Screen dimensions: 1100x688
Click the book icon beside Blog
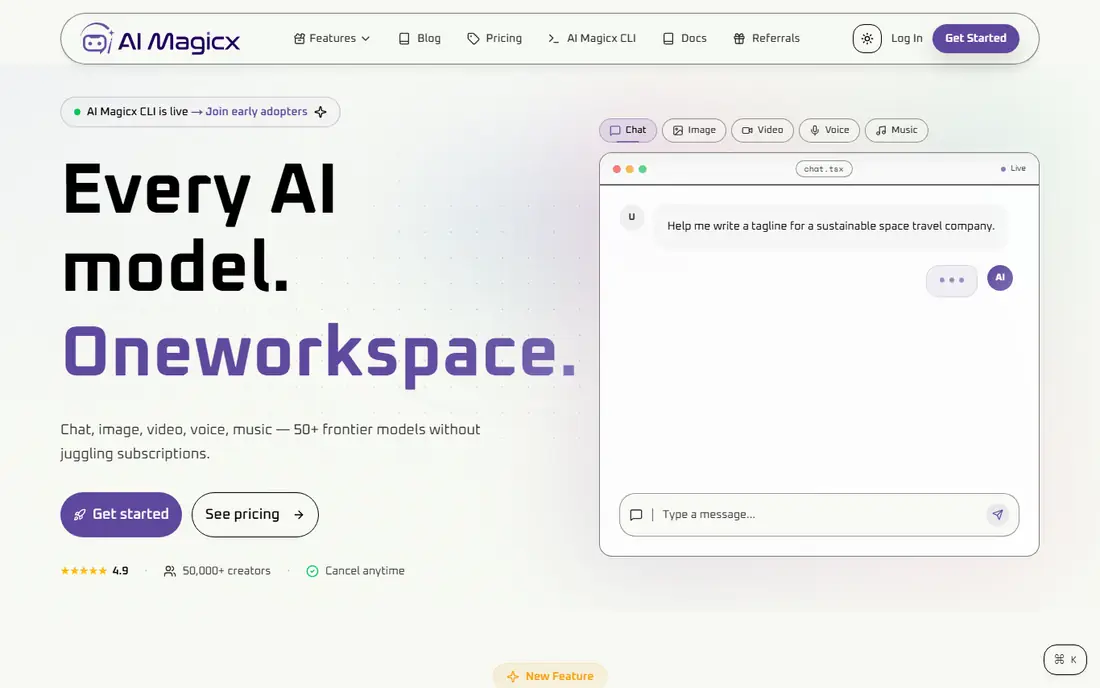point(404,39)
